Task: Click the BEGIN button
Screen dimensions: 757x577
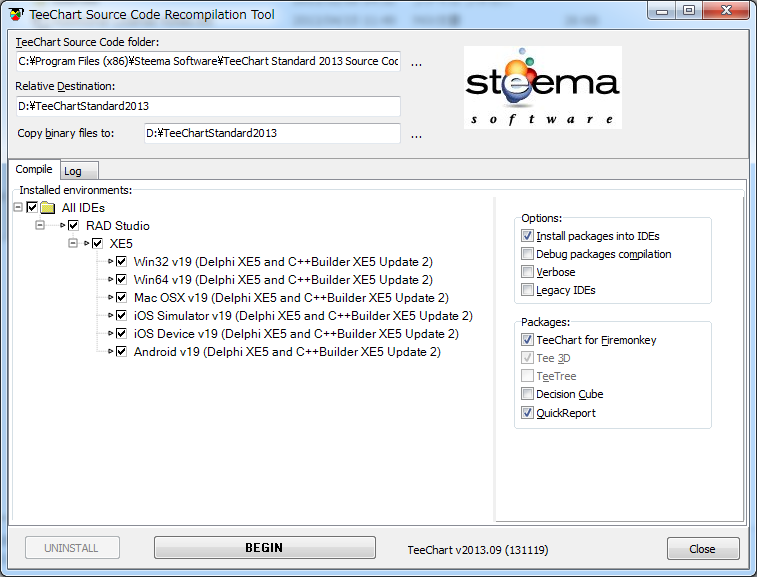Action: tap(265, 548)
